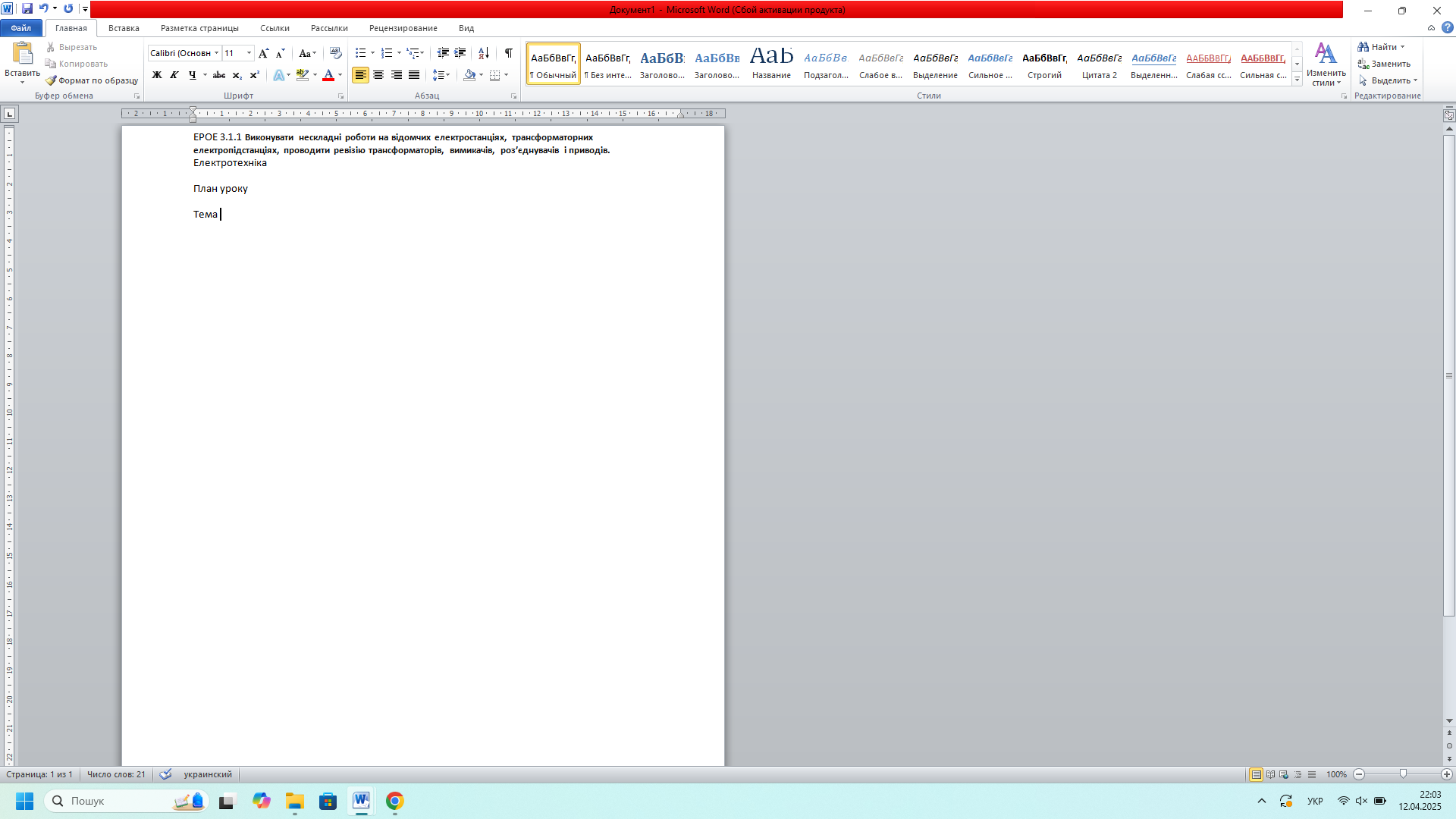
Task: Open the Разметка страницы tab
Action: point(199,28)
